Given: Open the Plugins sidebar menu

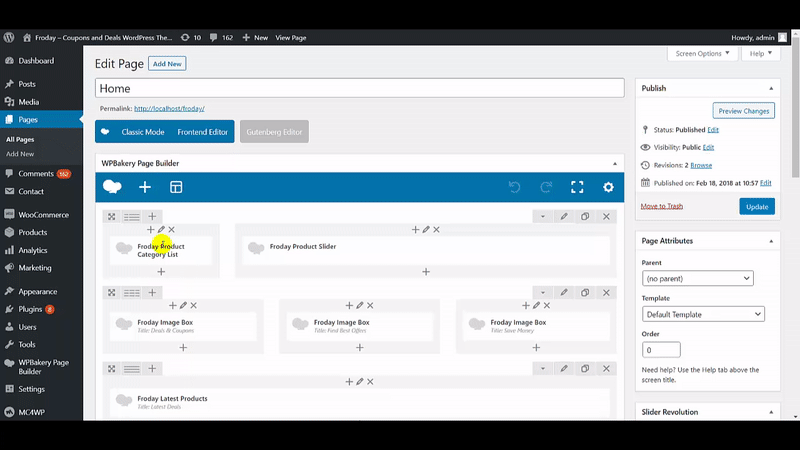Looking at the screenshot, I should coord(32,309).
